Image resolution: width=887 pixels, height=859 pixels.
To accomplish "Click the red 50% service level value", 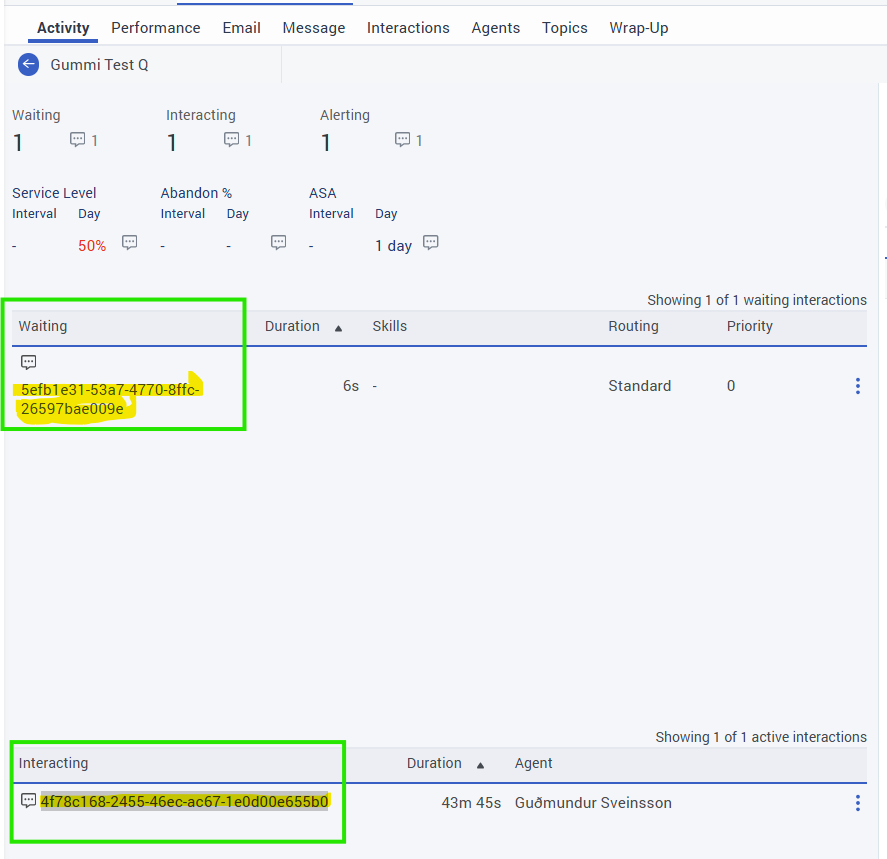I will (x=92, y=246).
